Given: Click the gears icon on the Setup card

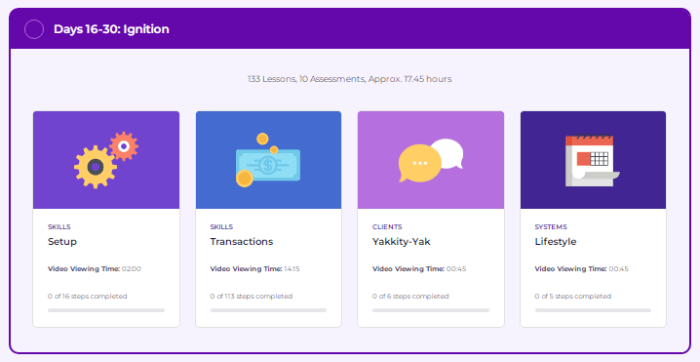Looking at the screenshot, I should tap(106, 160).
